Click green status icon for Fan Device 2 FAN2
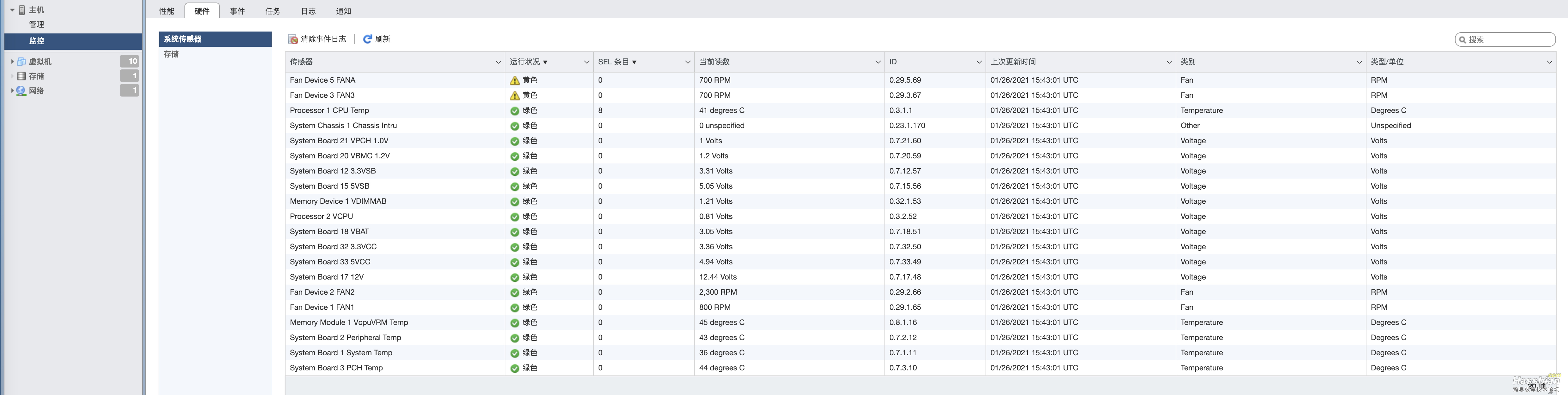 point(515,293)
